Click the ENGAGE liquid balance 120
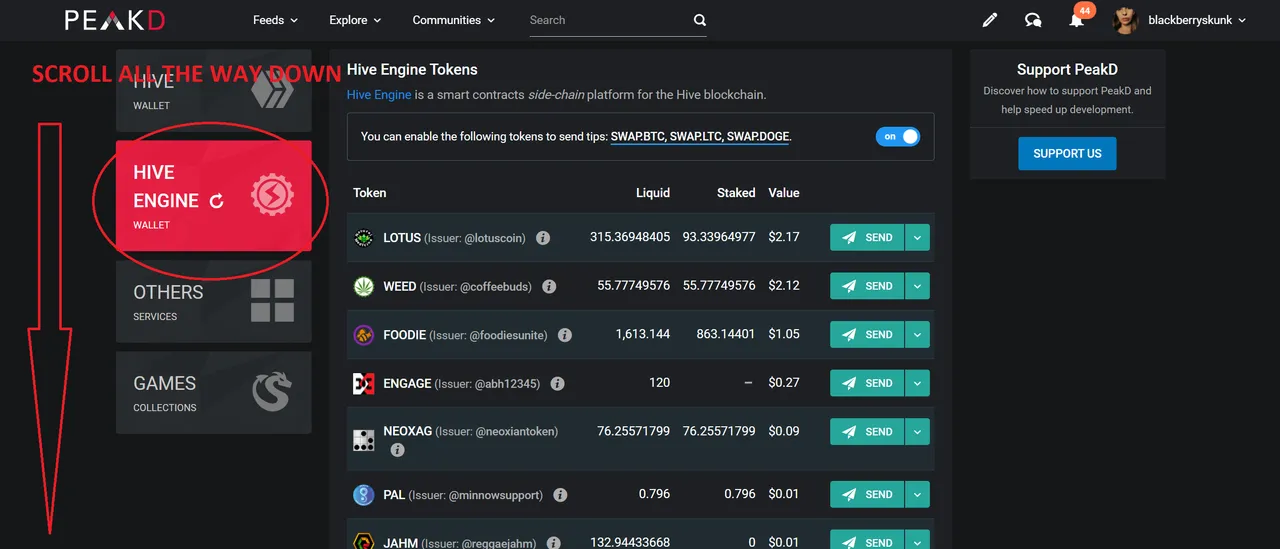Screen dimensions: 1280x549 pyautogui.click(x=659, y=383)
